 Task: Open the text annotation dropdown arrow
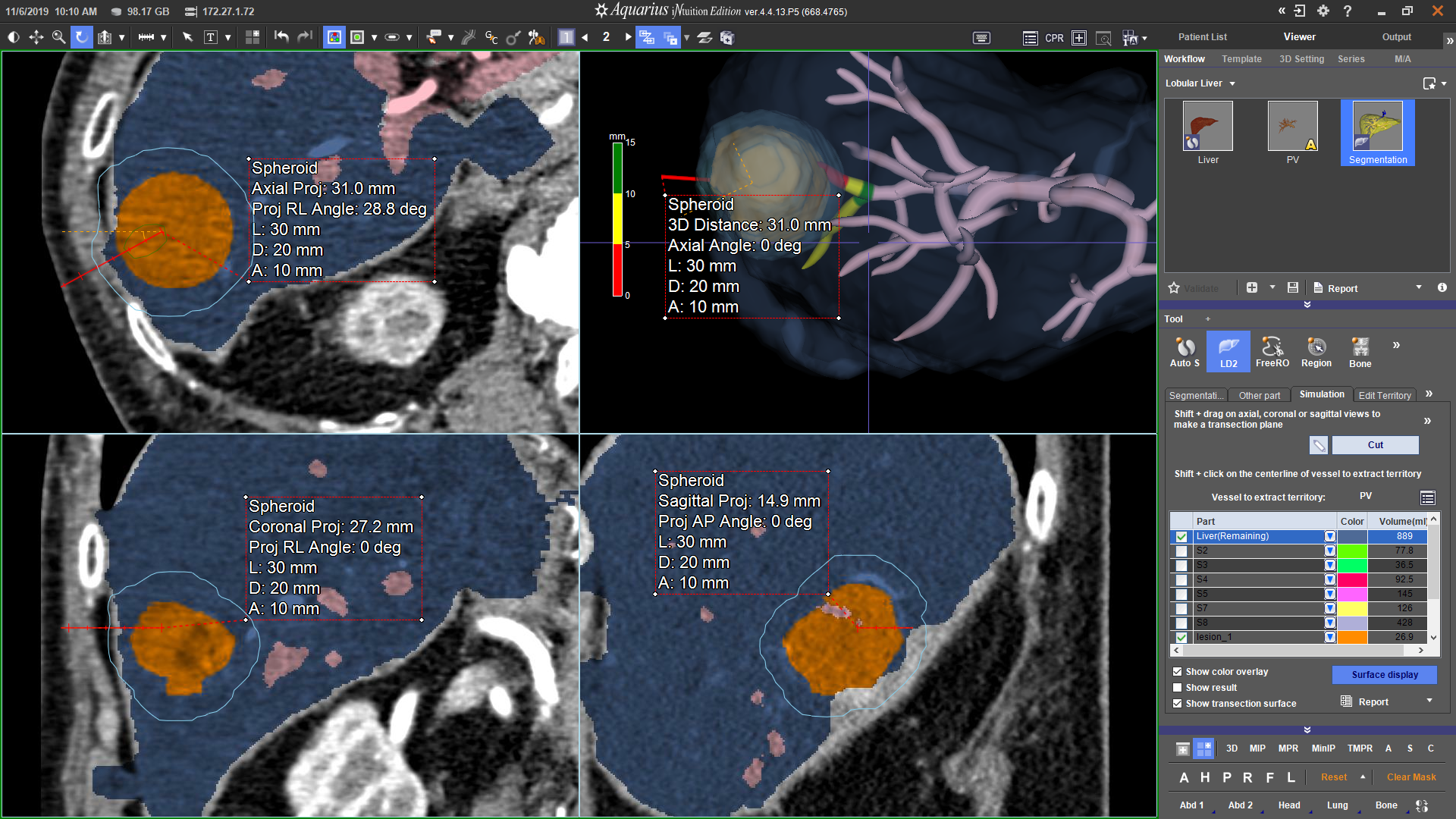coord(227,37)
